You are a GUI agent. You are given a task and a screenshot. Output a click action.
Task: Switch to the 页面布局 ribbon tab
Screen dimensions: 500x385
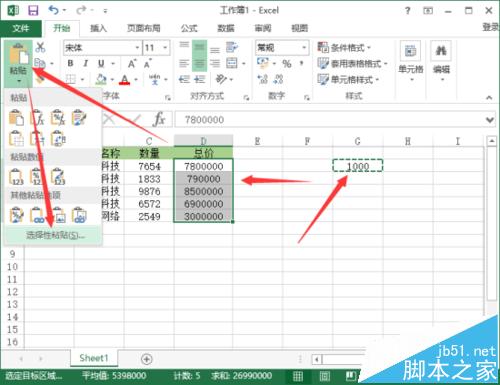144,28
